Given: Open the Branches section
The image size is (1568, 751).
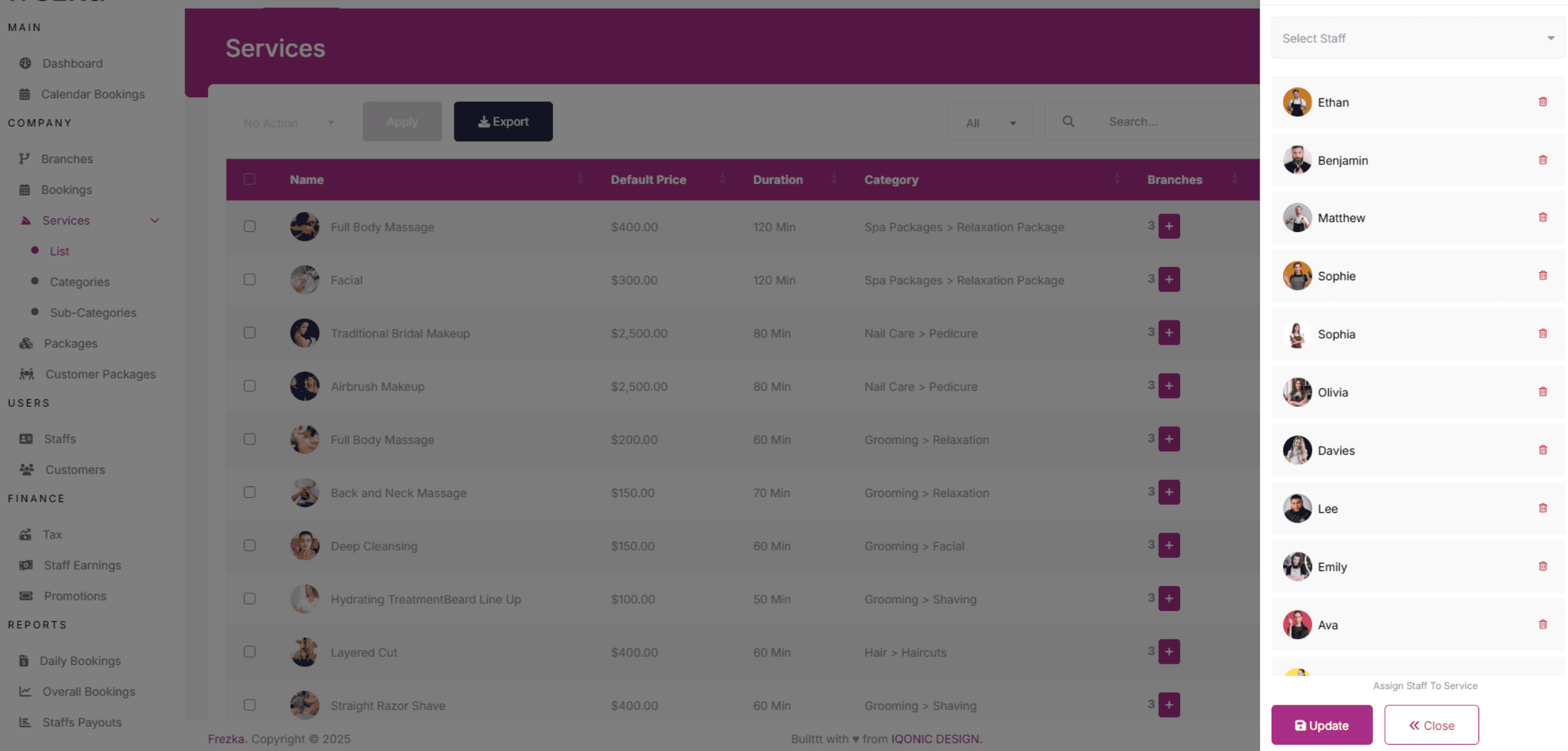Looking at the screenshot, I should point(66,159).
